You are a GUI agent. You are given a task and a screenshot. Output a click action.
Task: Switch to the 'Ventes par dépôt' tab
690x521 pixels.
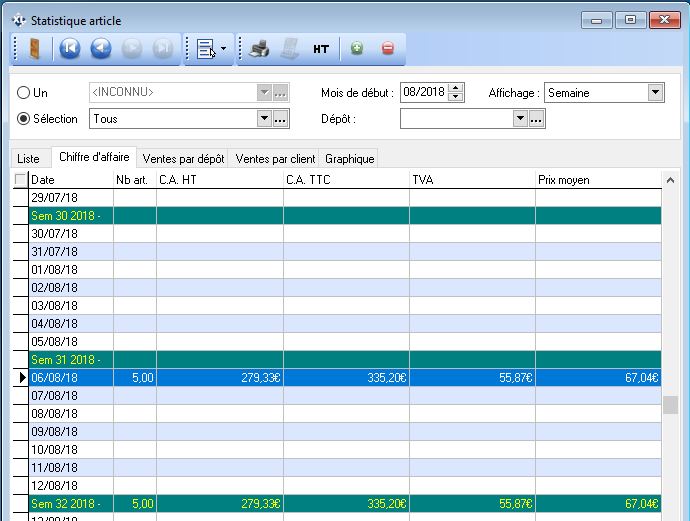(183, 158)
